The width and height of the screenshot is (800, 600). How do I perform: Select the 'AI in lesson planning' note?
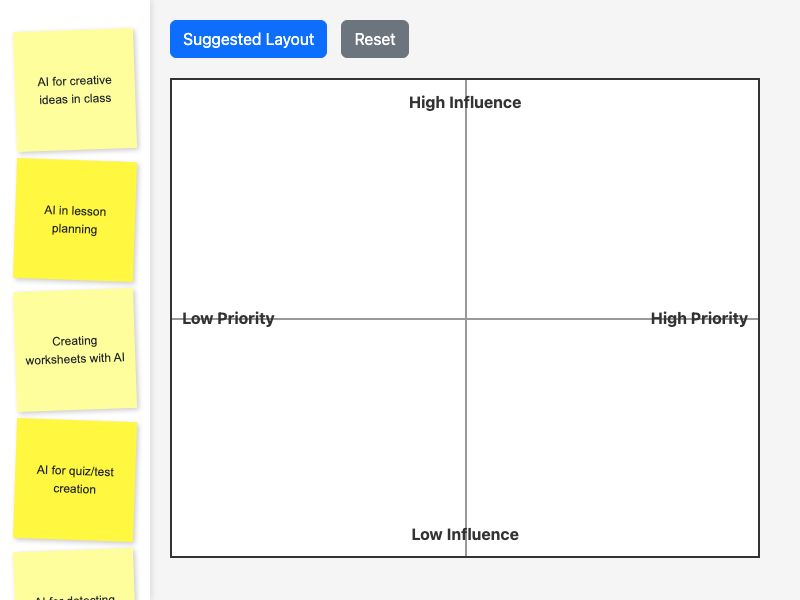pyautogui.click(x=74, y=220)
